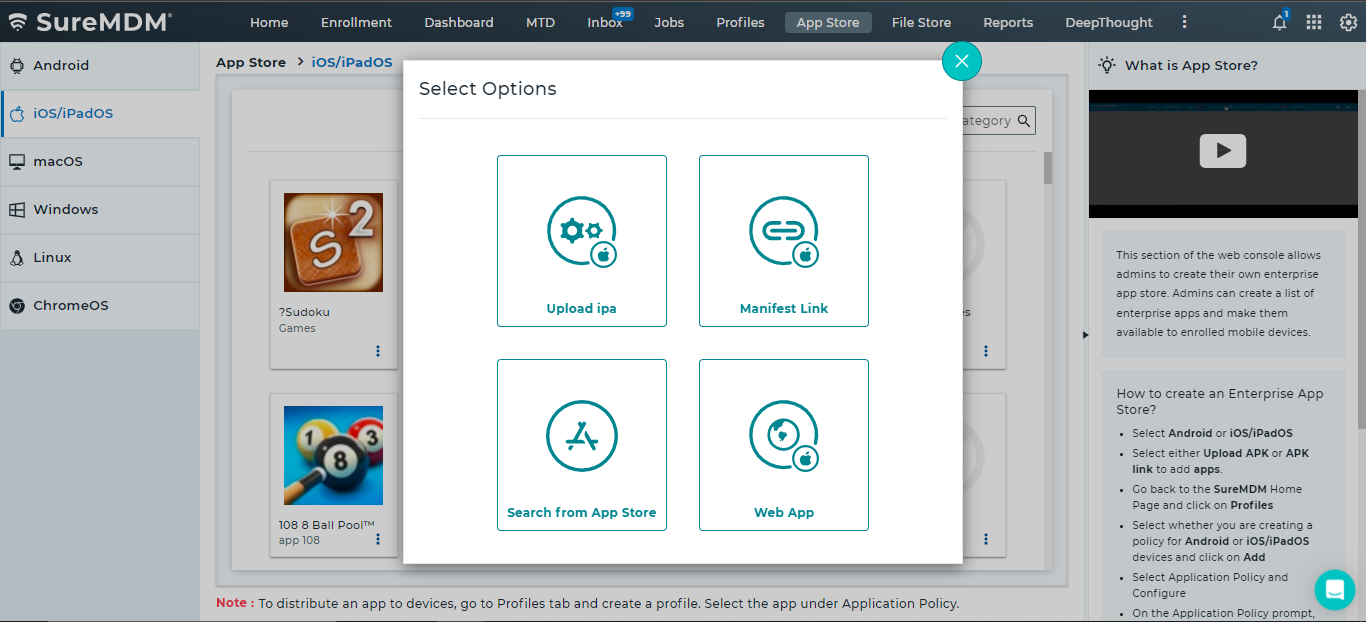Click the search magnifier icon
This screenshot has height=622, width=1366.
pyautogui.click(x=1024, y=121)
